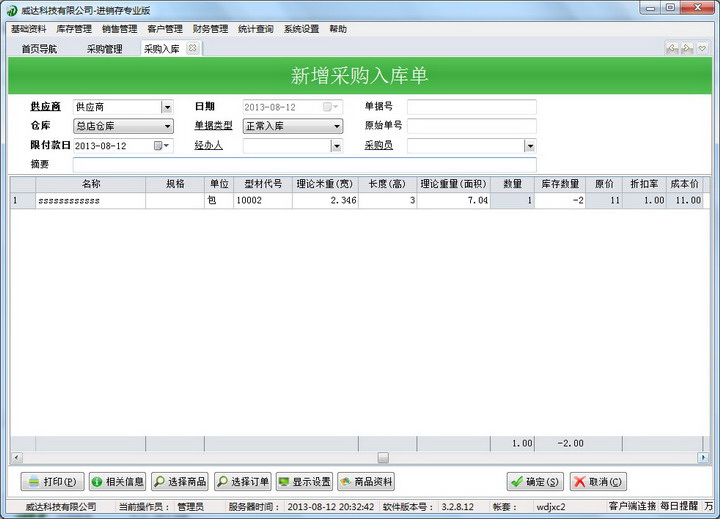Open the 基础资料 menu
720x519 pixels.
pyautogui.click(x=28, y=29)
